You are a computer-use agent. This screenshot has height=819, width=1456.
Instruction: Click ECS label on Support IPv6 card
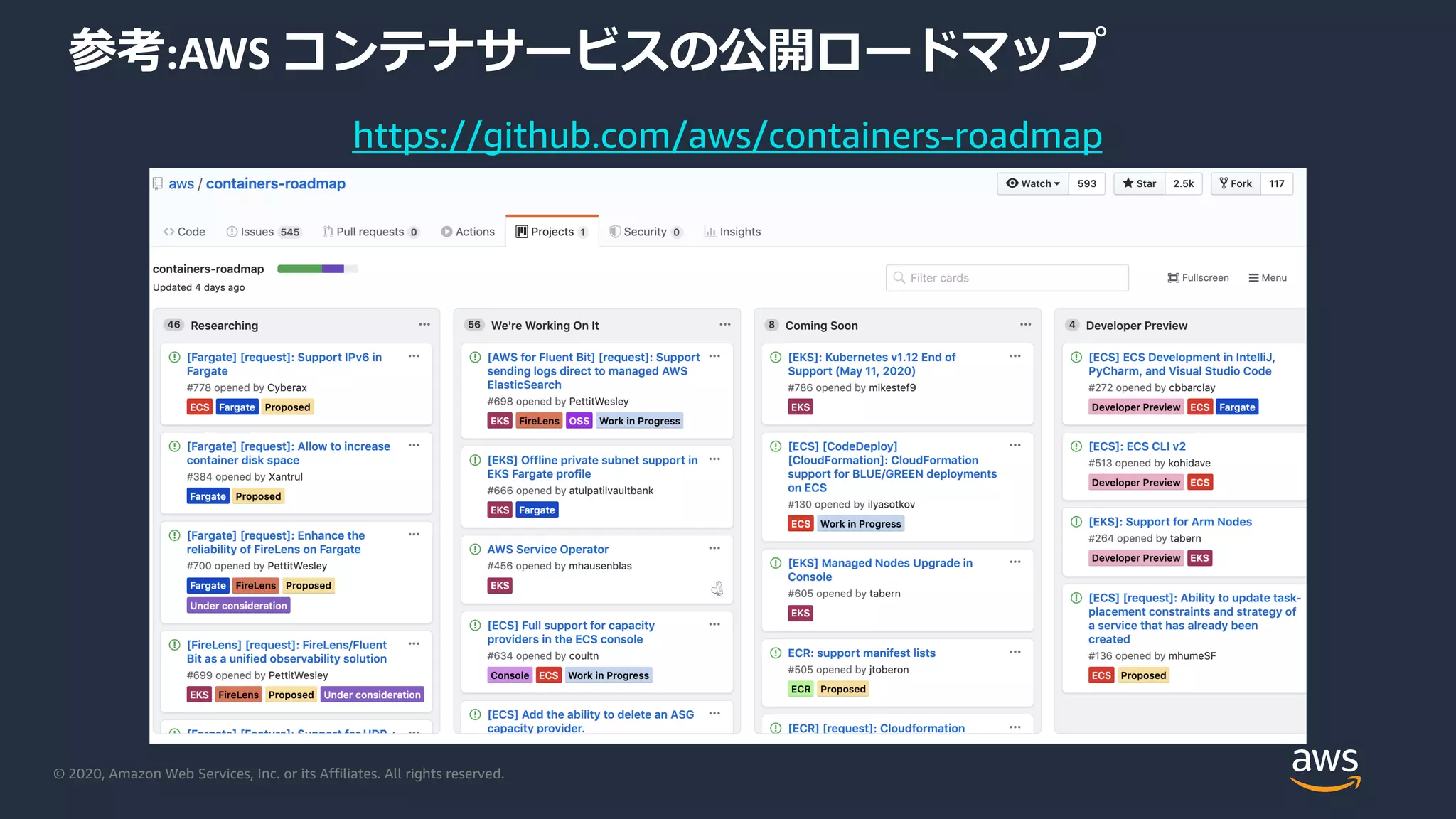(200, 407)
